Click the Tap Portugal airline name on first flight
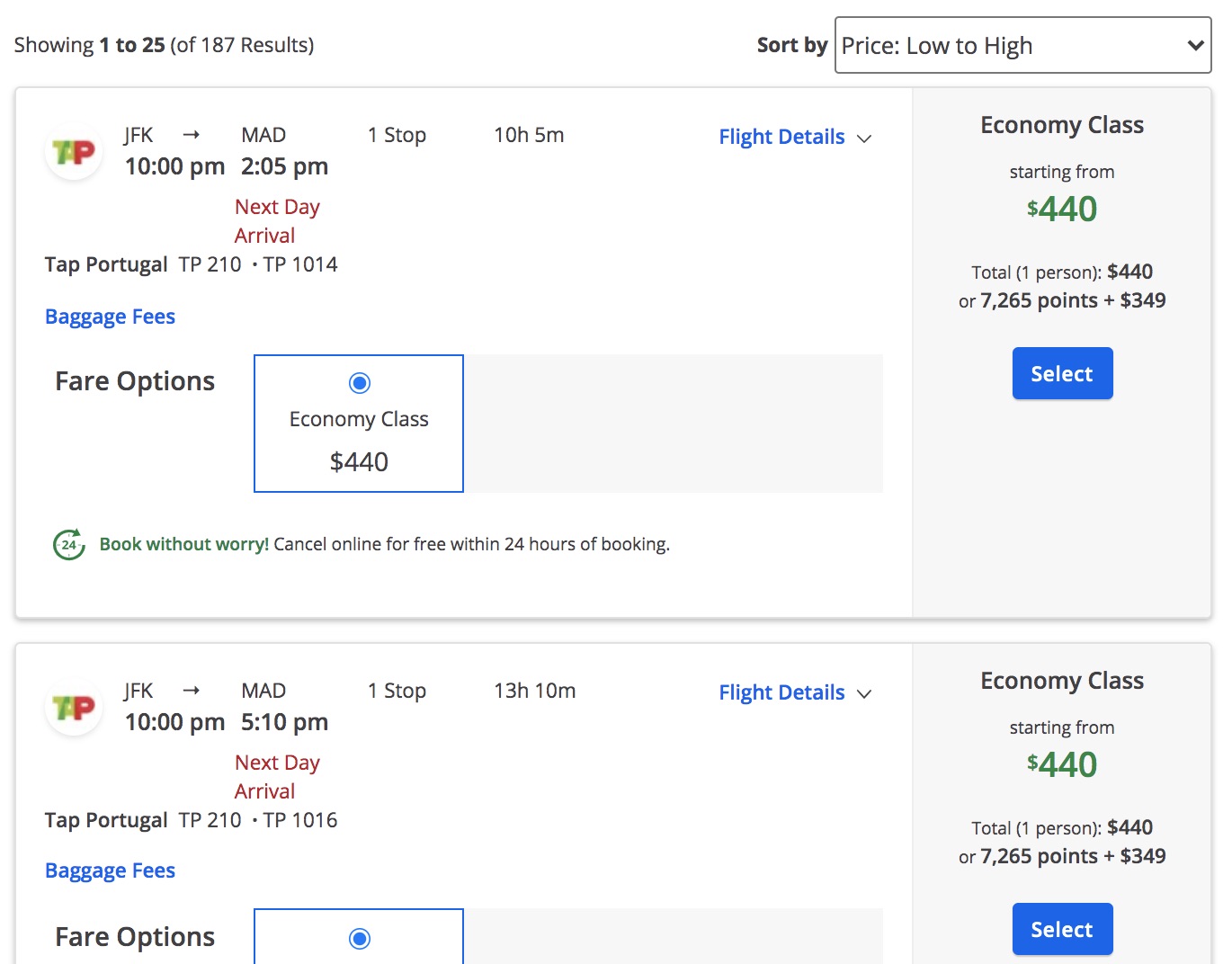1232x964 pixels. click(x=106, y=264)
